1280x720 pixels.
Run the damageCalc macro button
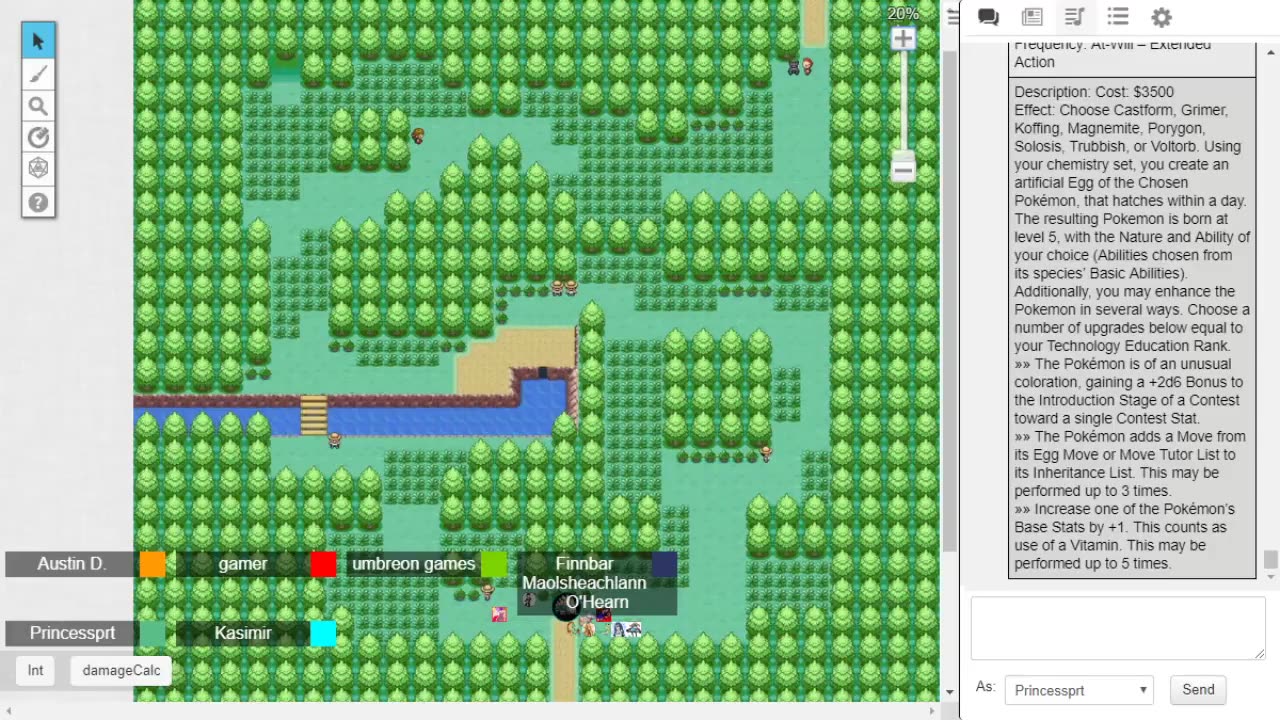point(121,670)
